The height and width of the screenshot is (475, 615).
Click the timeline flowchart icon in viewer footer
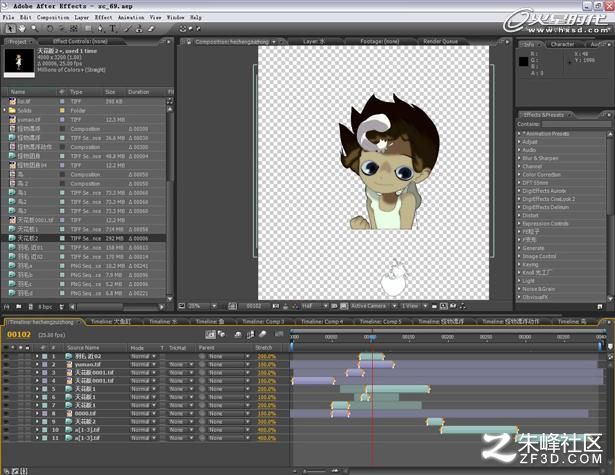point(462,306)
